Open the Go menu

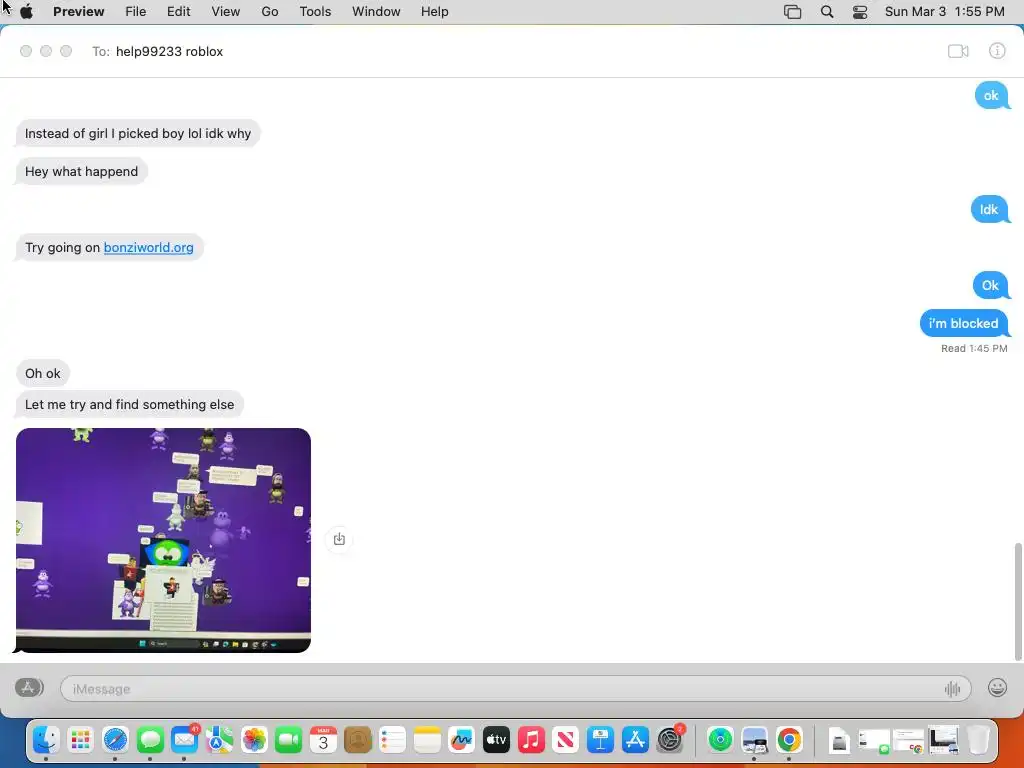(x=270, y=12)
